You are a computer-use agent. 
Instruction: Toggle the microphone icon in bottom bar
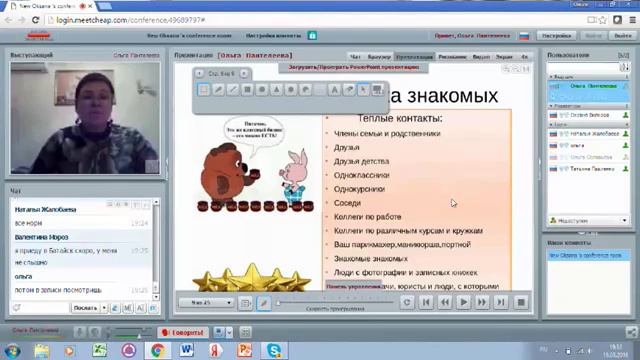(x=80, y=333)
